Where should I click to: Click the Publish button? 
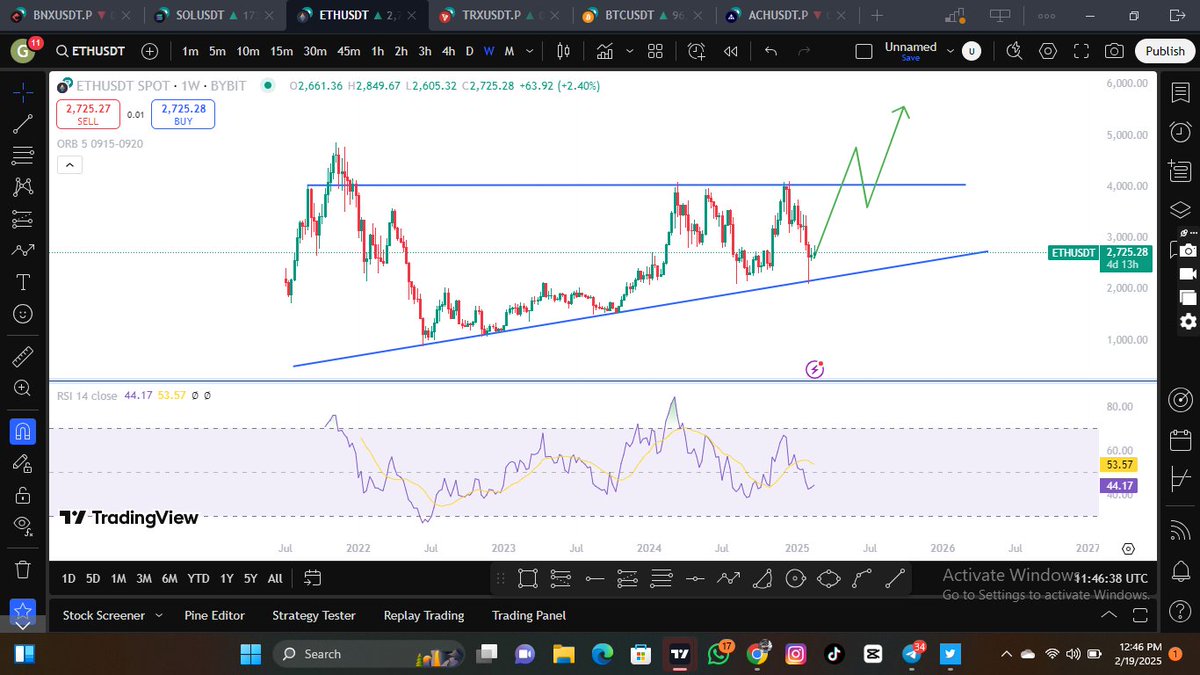click(x=1165, y=52)
